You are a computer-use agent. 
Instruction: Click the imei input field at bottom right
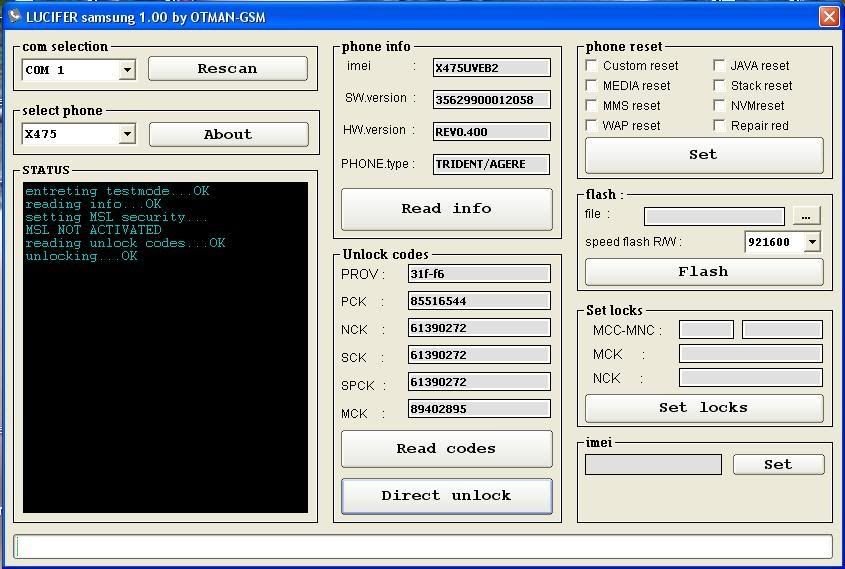653,464
